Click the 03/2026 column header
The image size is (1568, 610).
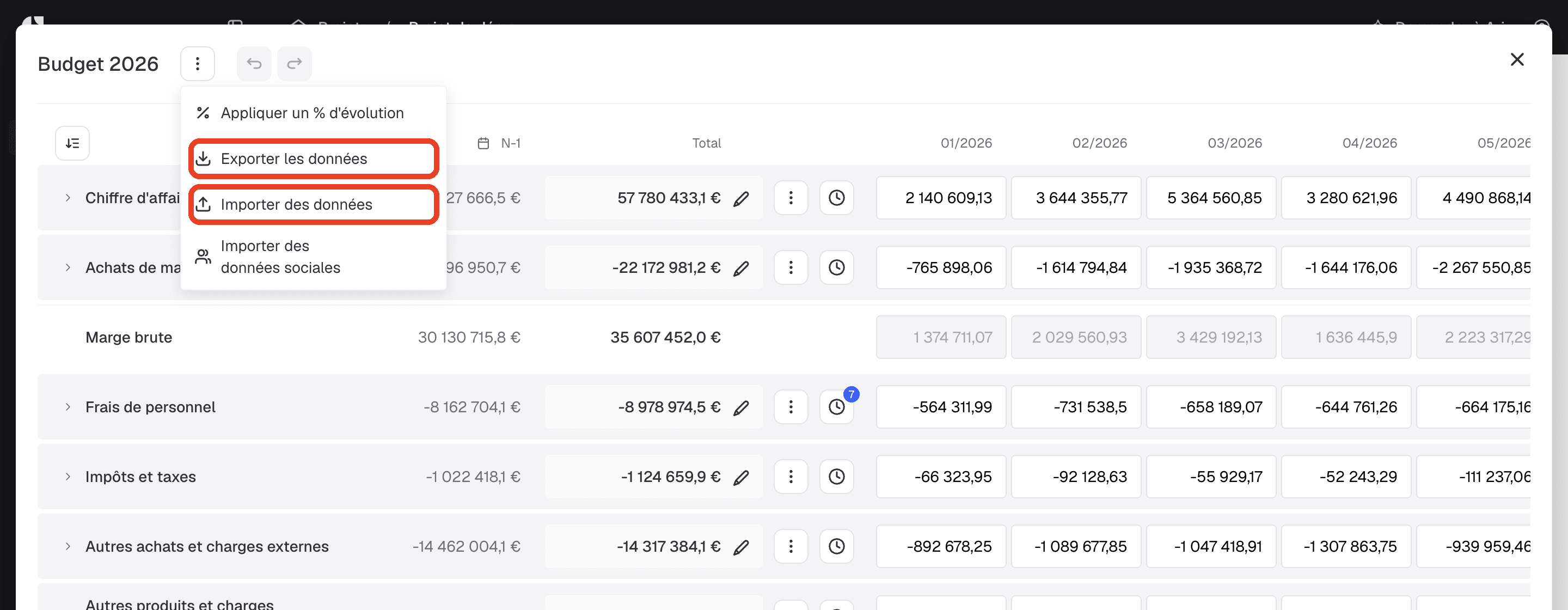(1234, 143)
